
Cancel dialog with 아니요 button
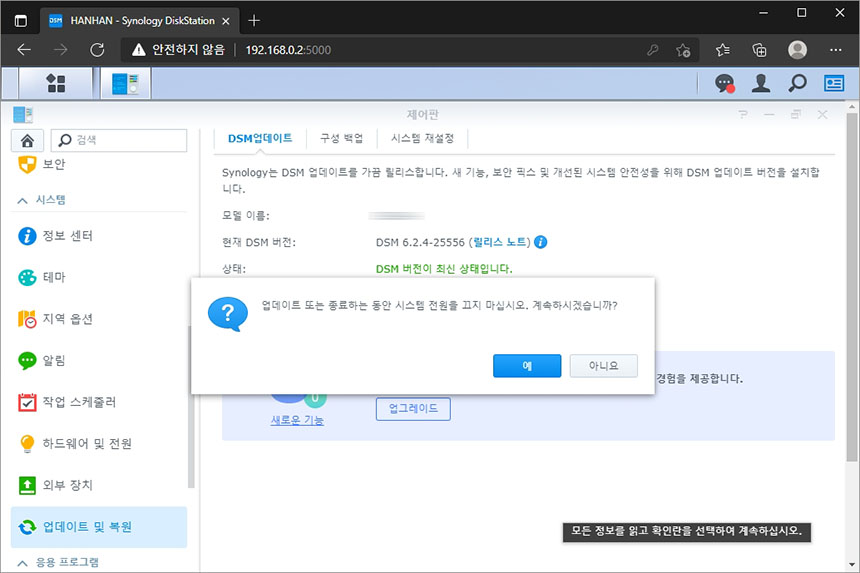[603, 366]
